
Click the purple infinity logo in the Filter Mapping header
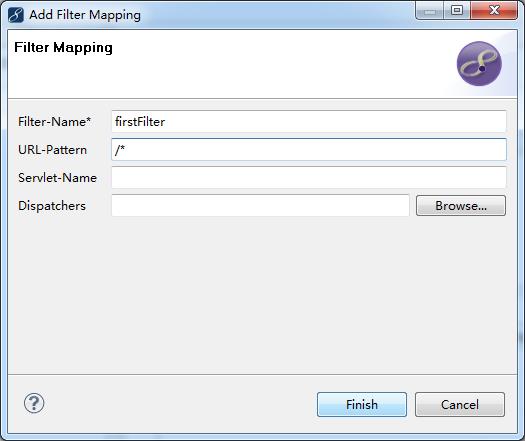tap(479, 64)
